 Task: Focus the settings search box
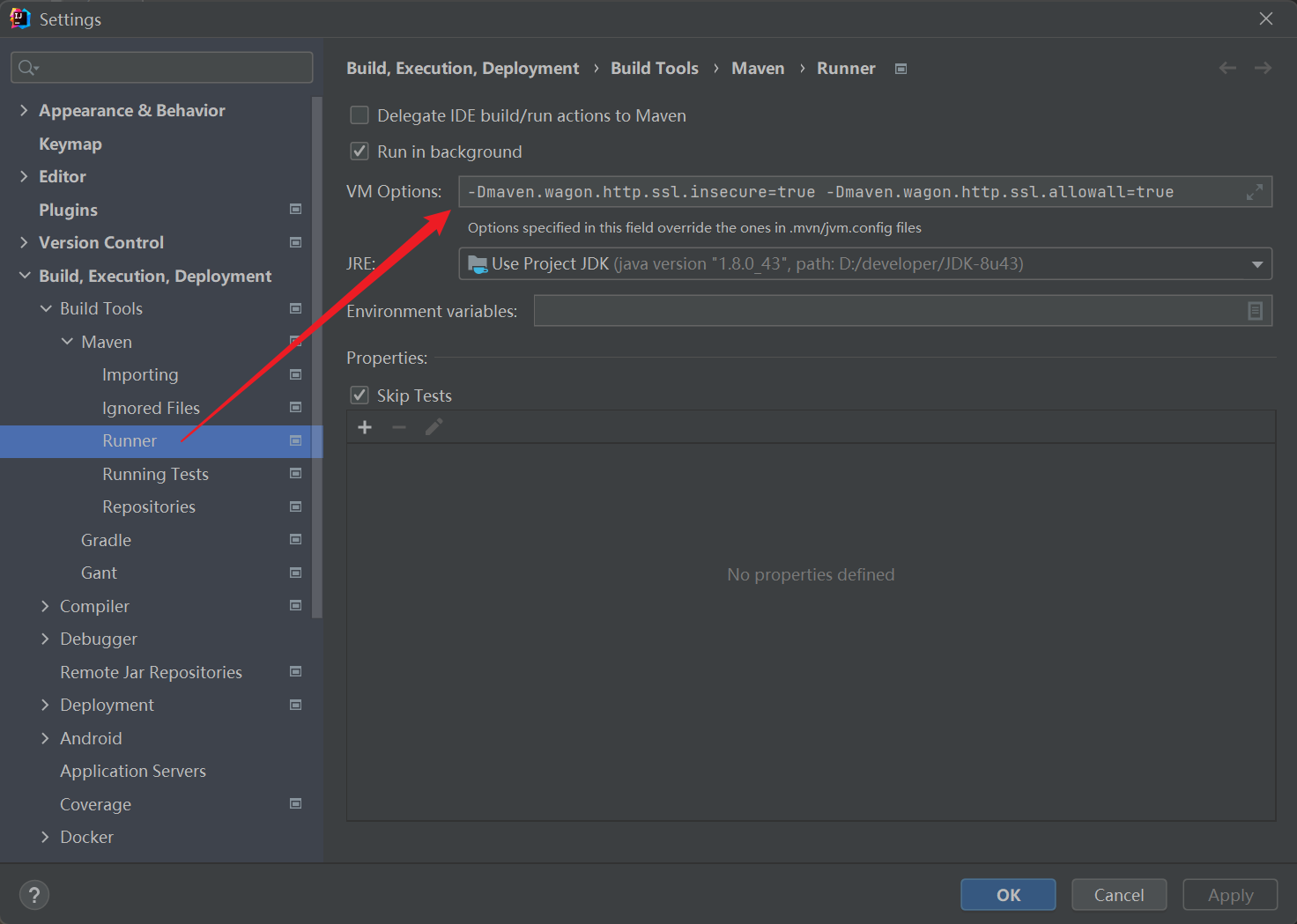click(162, 68)
